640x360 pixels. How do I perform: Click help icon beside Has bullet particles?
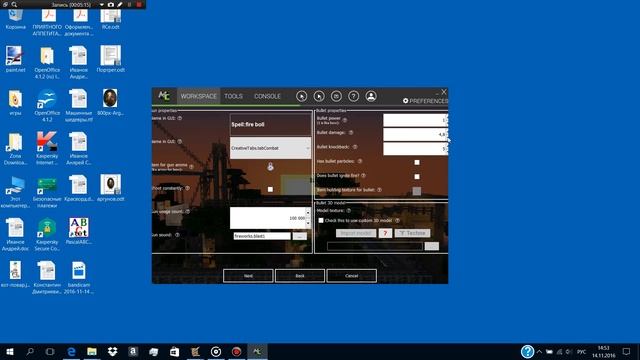tap(360, 161)
